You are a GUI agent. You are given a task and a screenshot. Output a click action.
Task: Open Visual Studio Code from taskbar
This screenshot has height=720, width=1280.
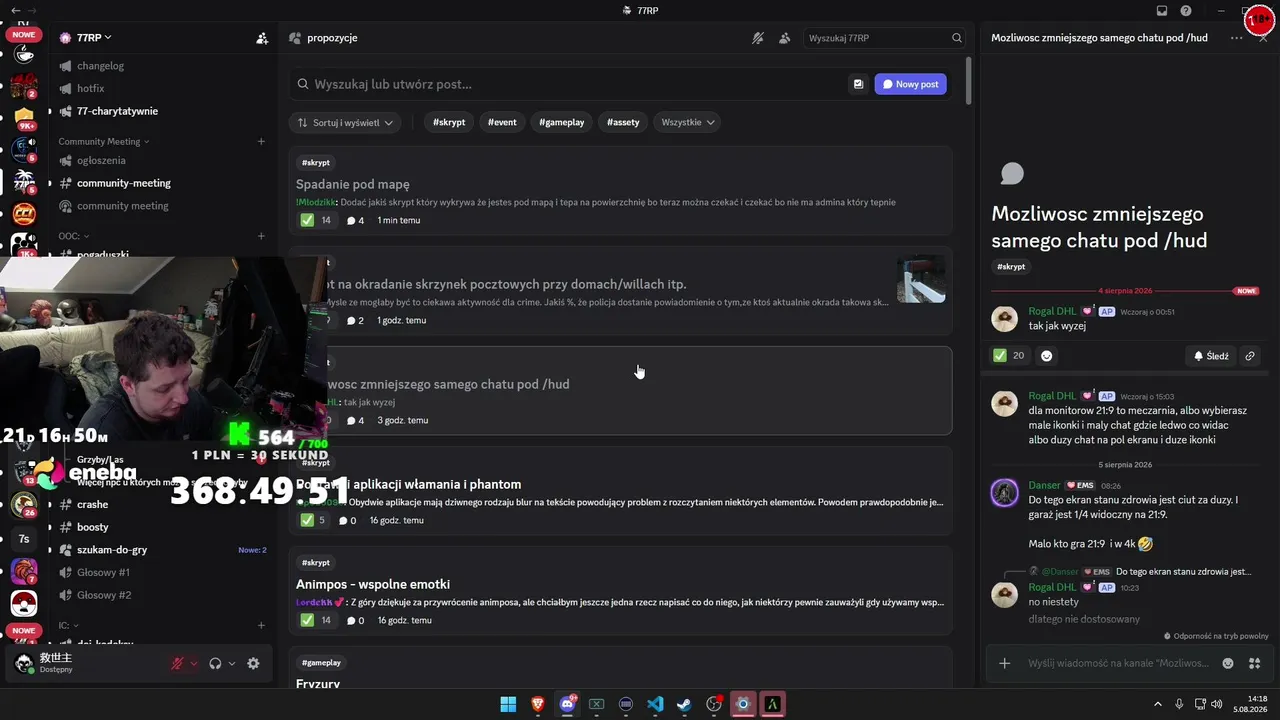coord(655,704)
